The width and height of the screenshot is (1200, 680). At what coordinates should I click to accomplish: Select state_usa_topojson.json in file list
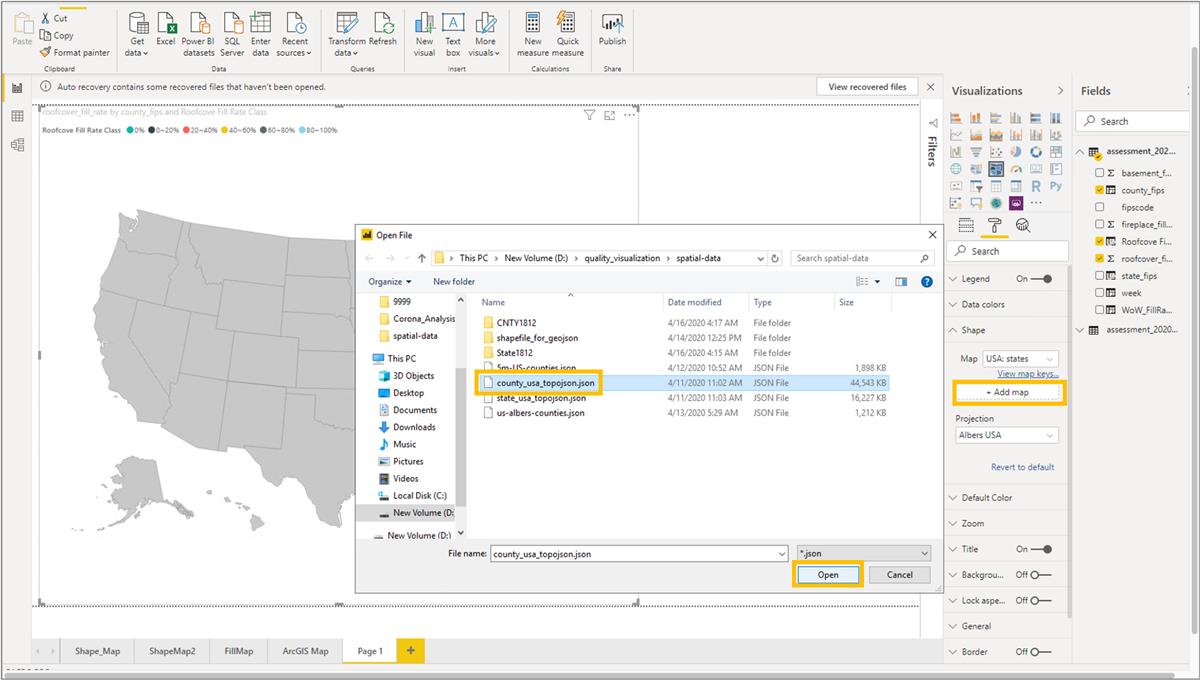click(683, 398)
